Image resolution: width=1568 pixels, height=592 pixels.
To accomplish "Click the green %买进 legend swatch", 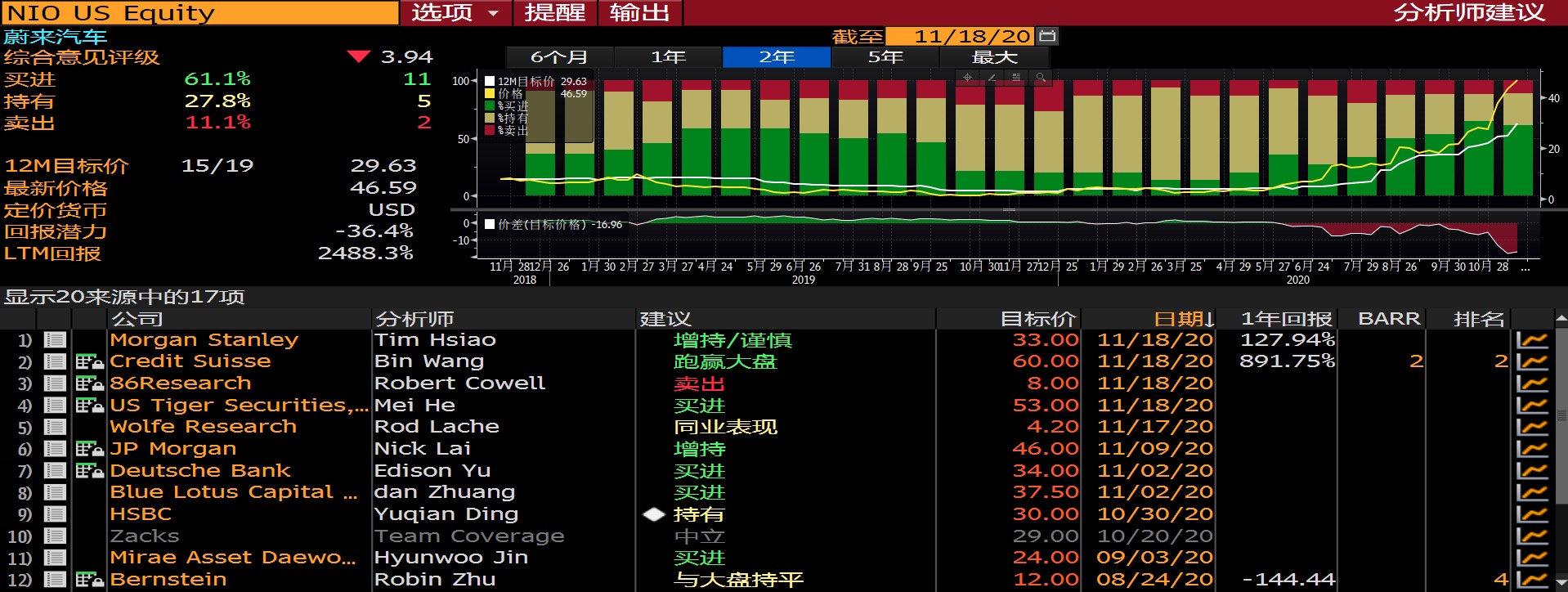I will click(x=490, y=105).
